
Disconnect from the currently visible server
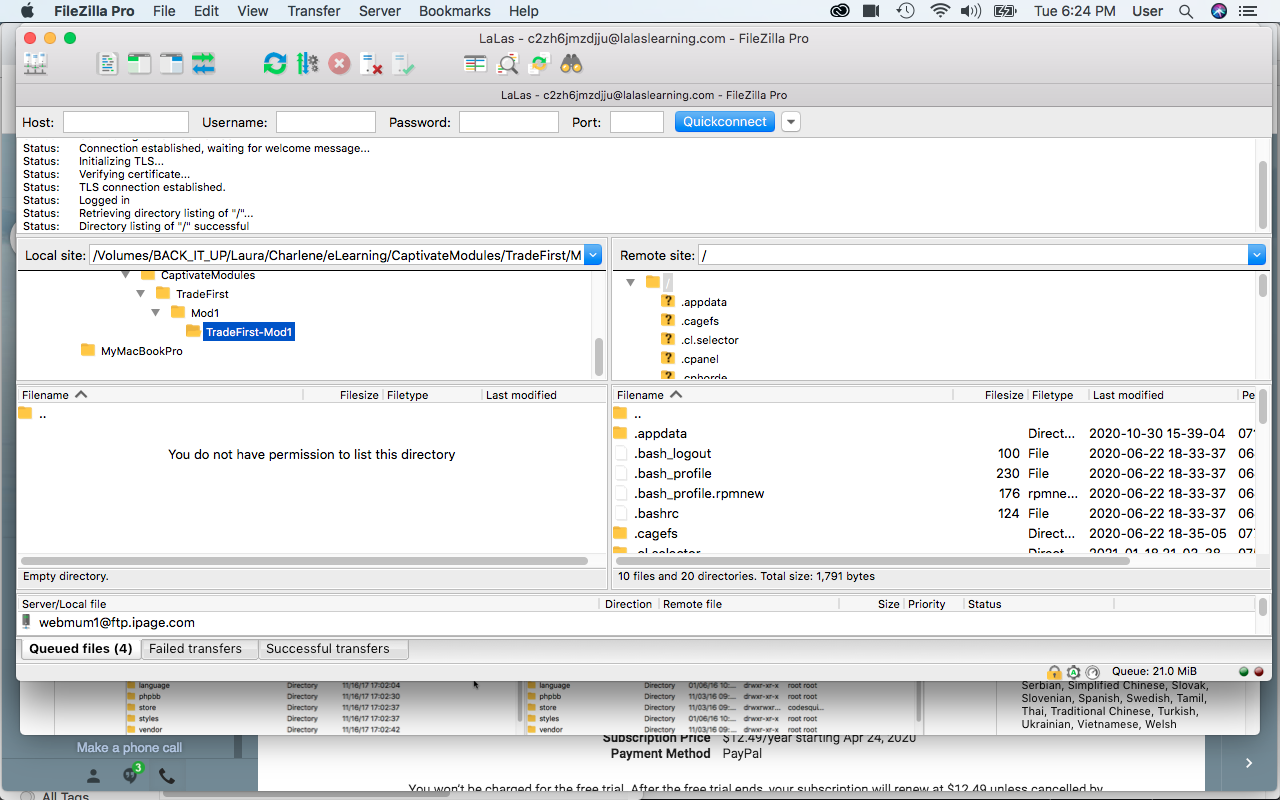click(x=372, y=64)
